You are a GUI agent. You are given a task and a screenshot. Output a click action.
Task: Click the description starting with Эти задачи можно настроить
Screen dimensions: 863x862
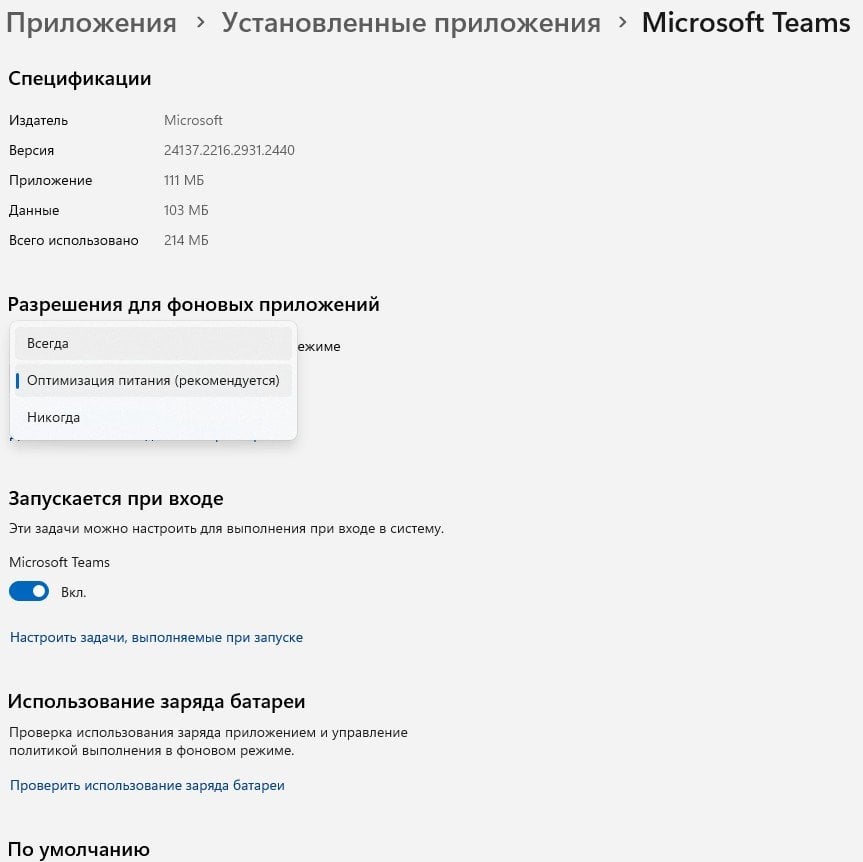(x=226, y=529)
